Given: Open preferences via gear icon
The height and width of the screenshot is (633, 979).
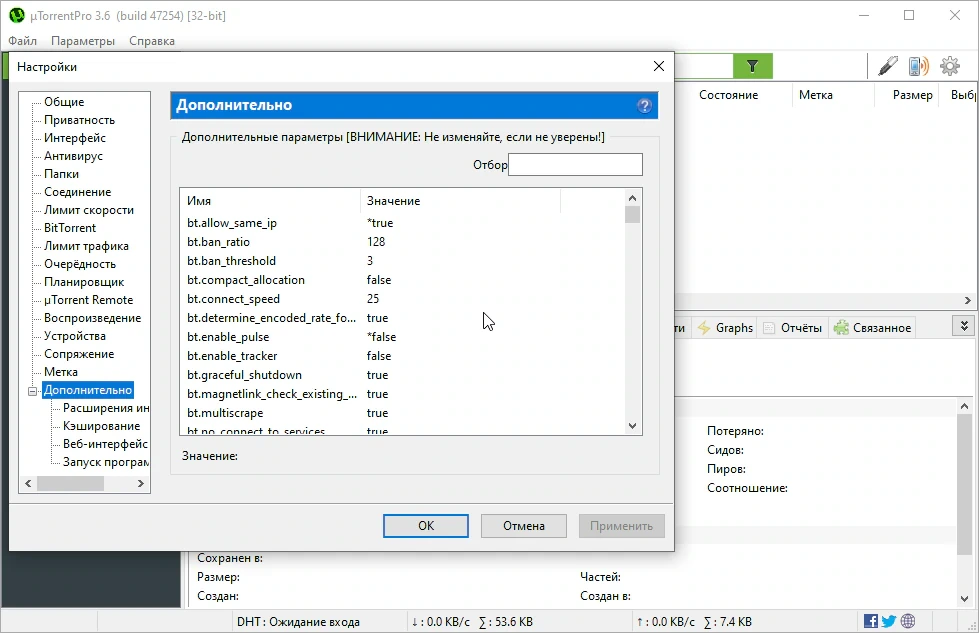Looking at the screenshot, I should [x=950, y=66].
